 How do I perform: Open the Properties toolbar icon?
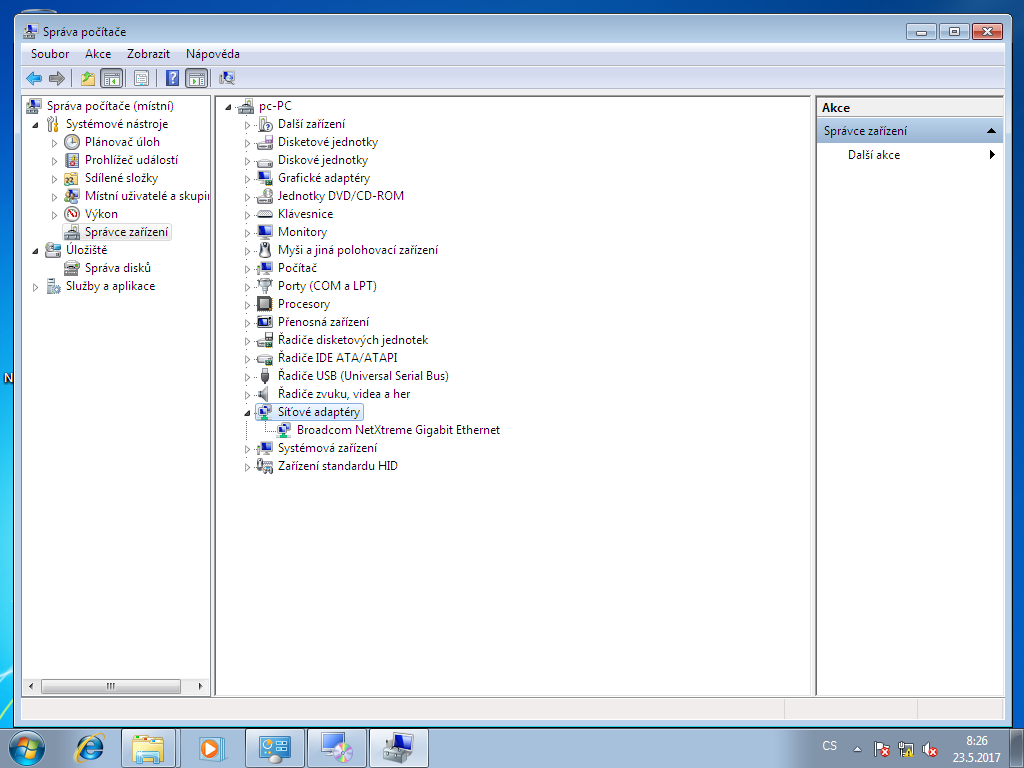pos(141,78)
